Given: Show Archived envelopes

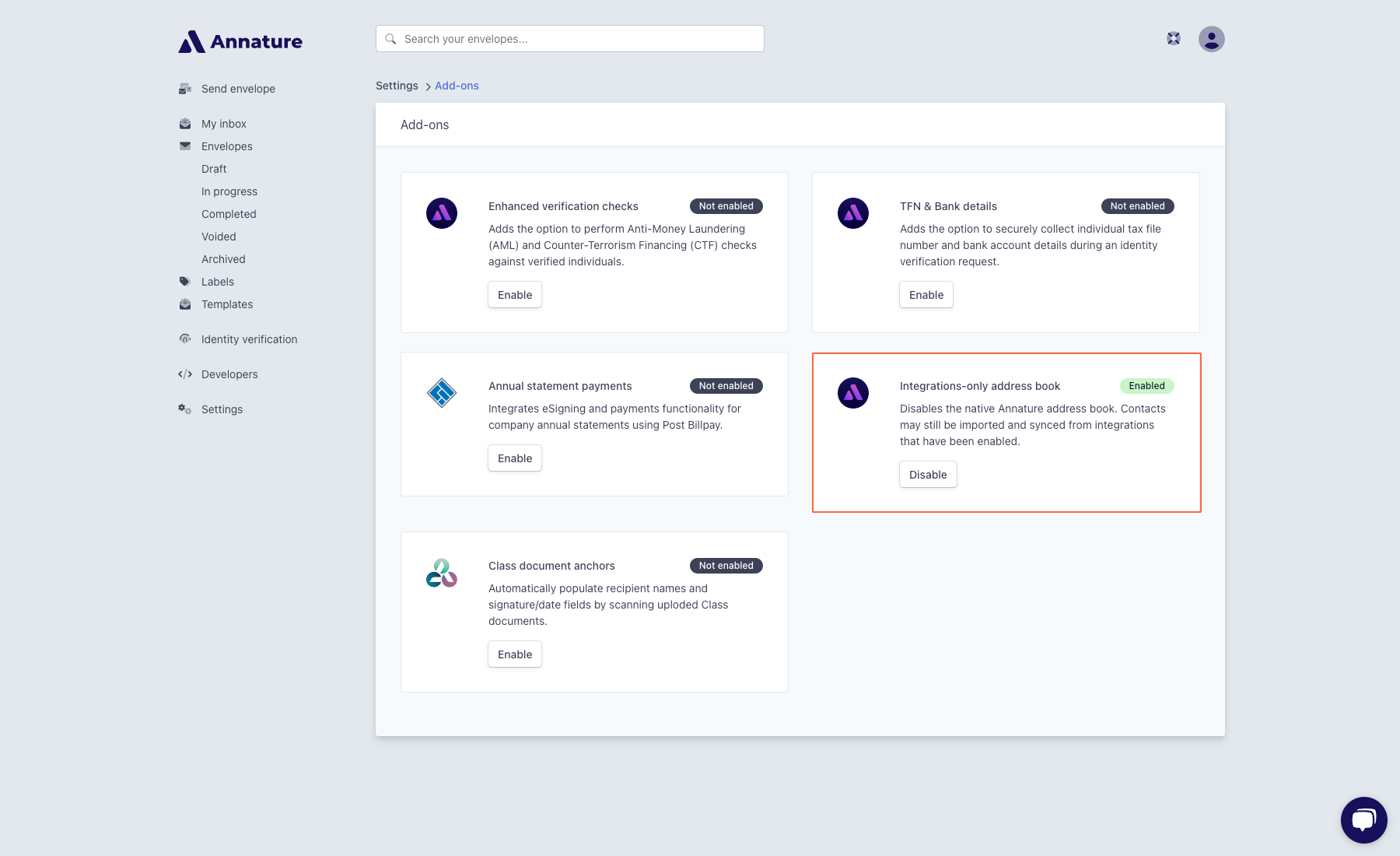Looking at the screenshot, I should point(223,259).
